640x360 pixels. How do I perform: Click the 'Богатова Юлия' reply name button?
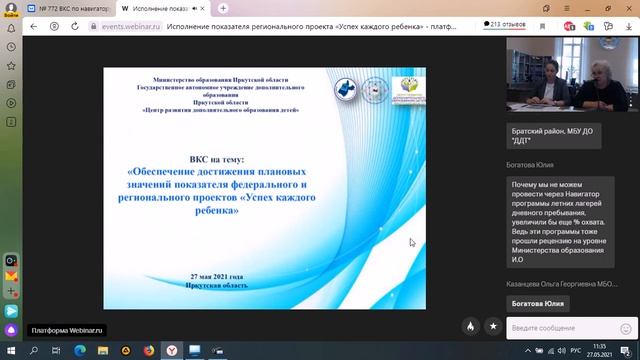pyautogui.click(x=538, y=304)
